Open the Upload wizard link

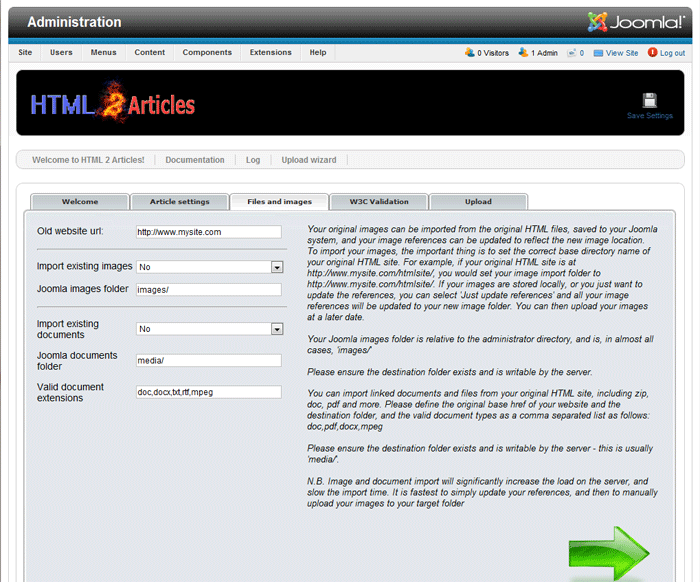309,160
